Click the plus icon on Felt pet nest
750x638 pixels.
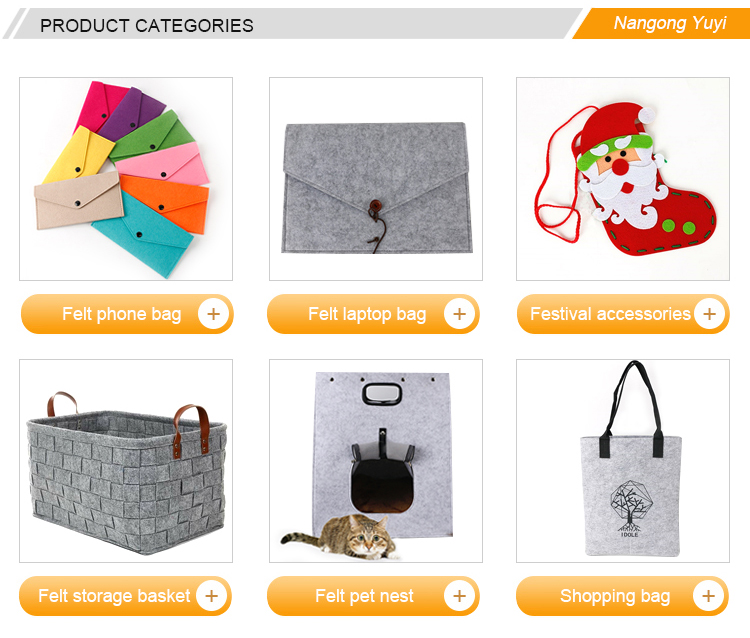tap(459, 596)
